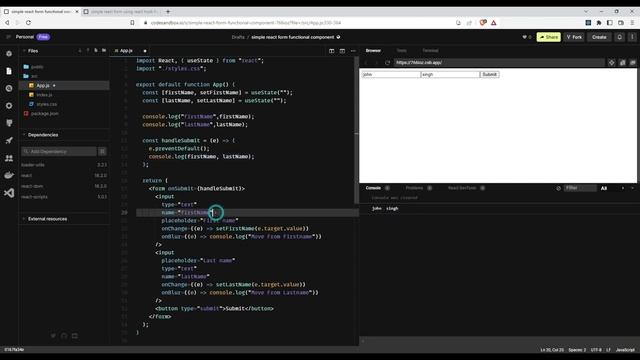640x360 pixels.
Task: Click the Share button
Action: click(549, 37)
